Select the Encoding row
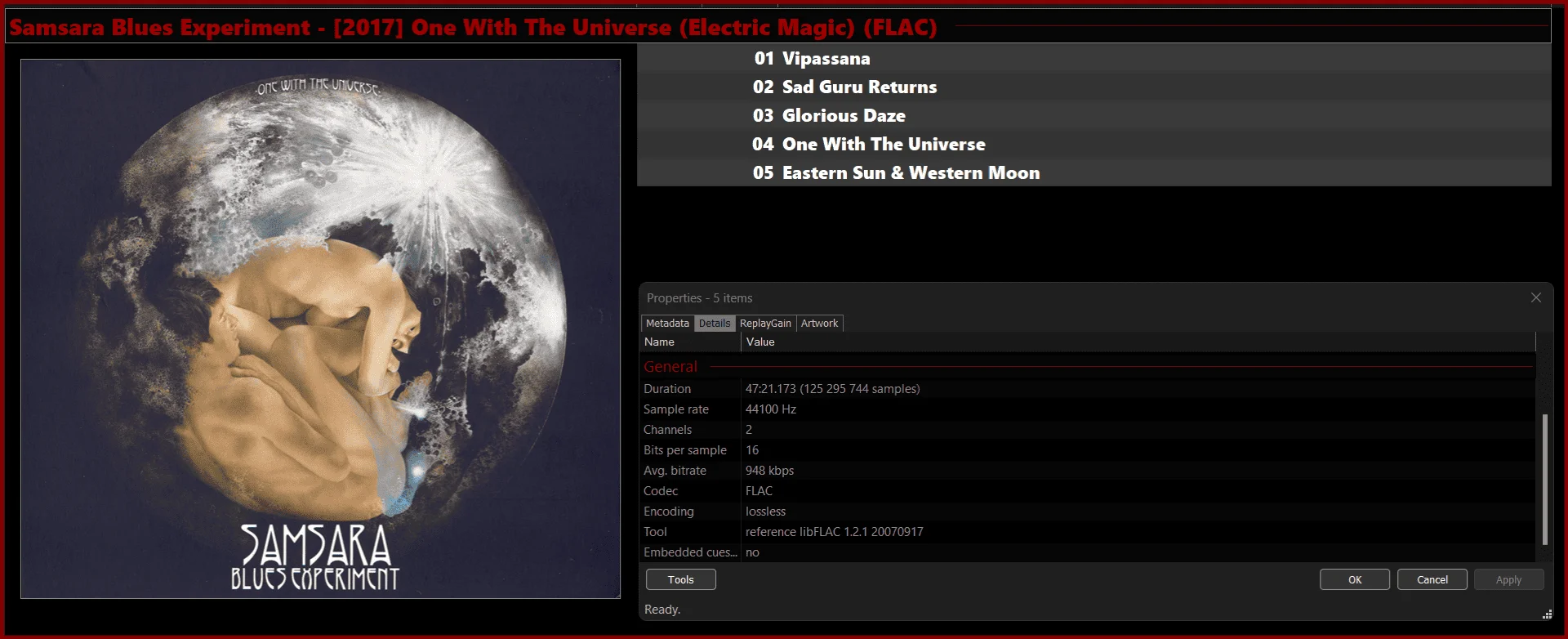 1089,512
